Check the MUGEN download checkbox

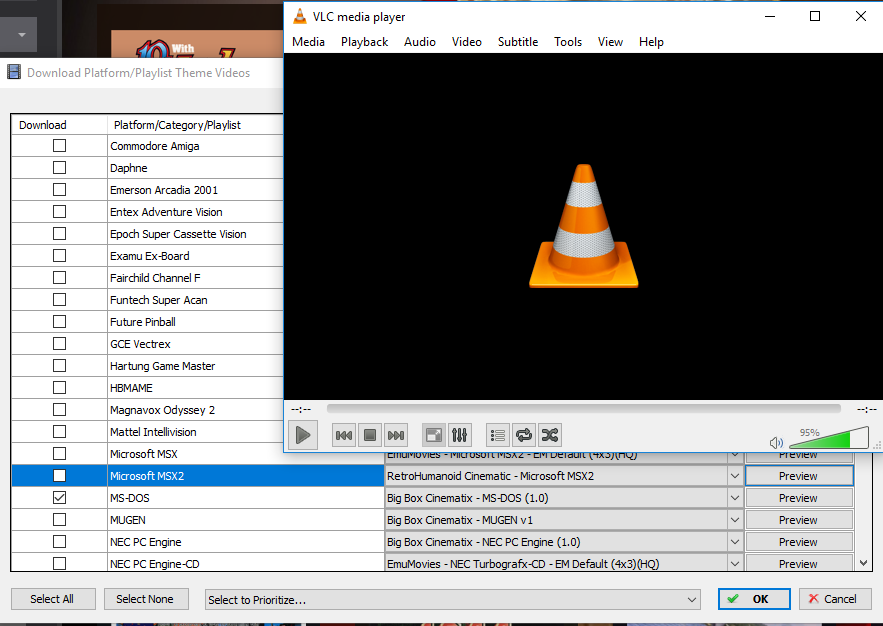[59, 520]
